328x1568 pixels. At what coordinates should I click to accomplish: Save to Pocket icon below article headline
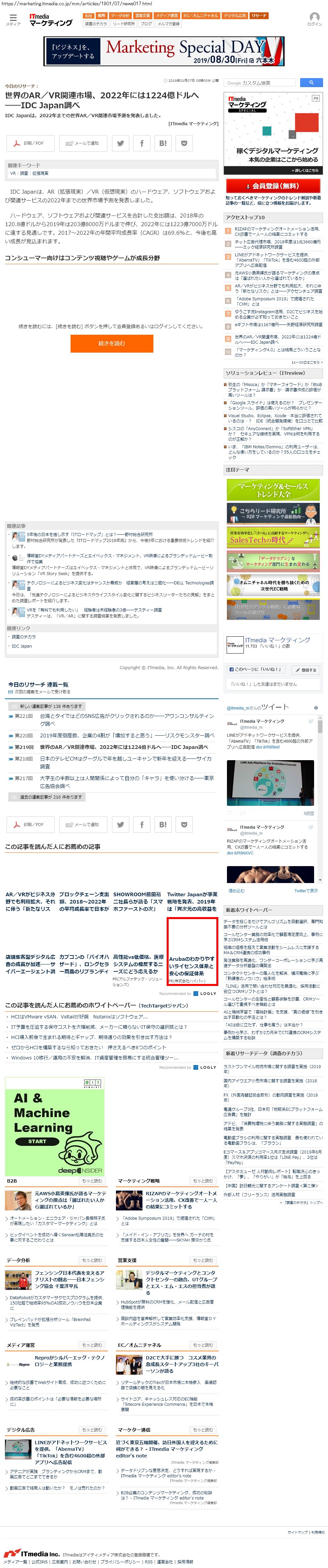[184, 143]
